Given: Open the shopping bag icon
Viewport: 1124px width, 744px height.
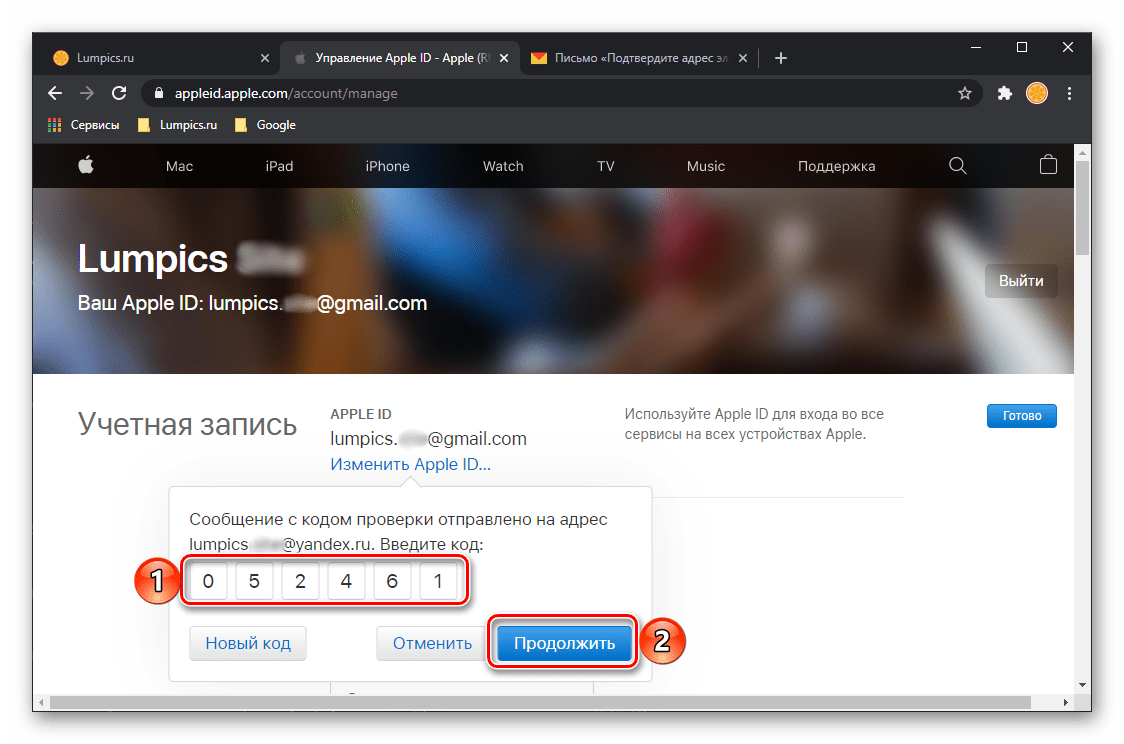Looking at the screenshot, I should tap(1048, 166).
